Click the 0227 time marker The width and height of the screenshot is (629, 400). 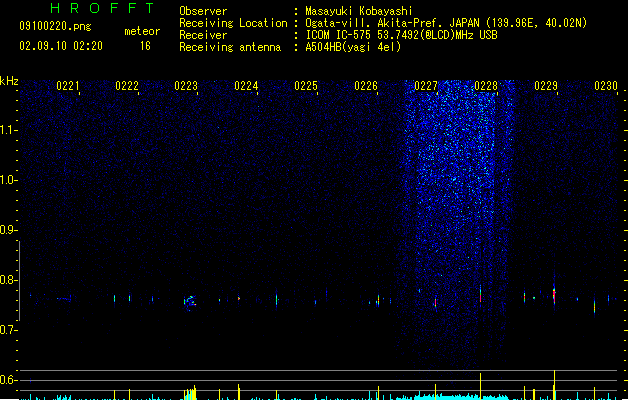[x=426, y=86]
